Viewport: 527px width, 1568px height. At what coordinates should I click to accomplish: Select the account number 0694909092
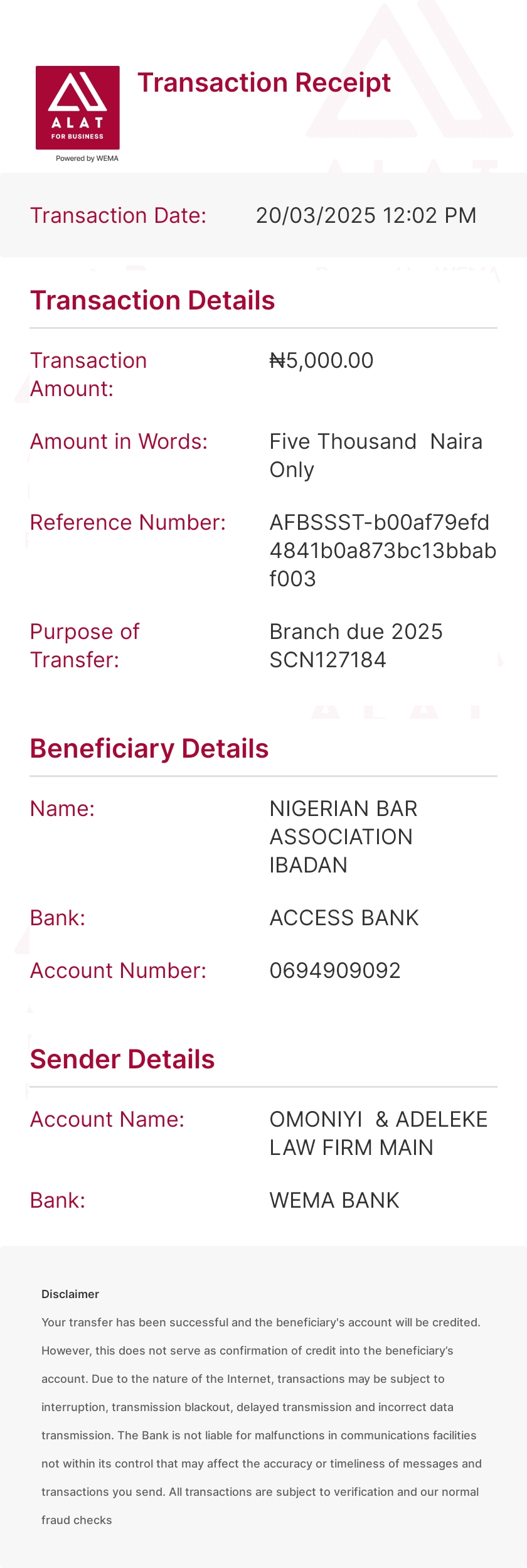point(335,970)
